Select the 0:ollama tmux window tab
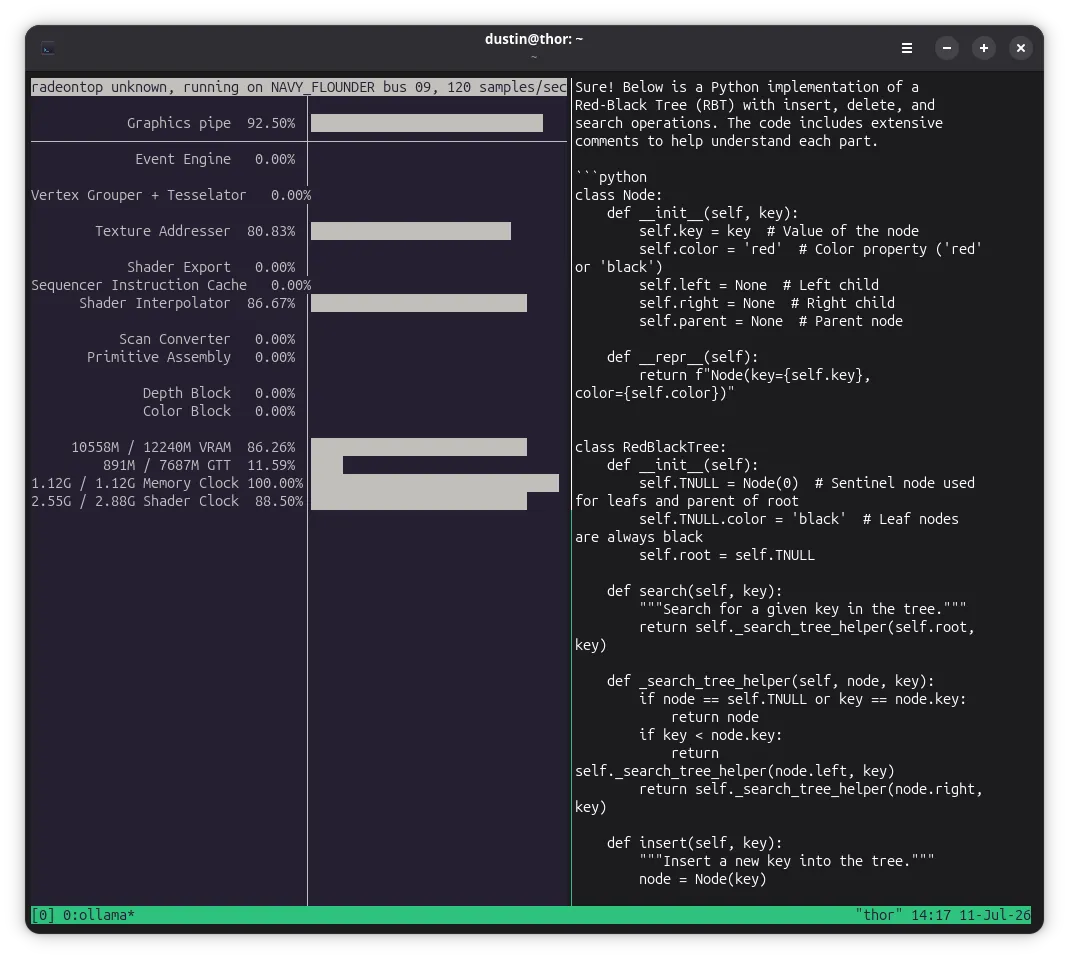 (98, 915)
